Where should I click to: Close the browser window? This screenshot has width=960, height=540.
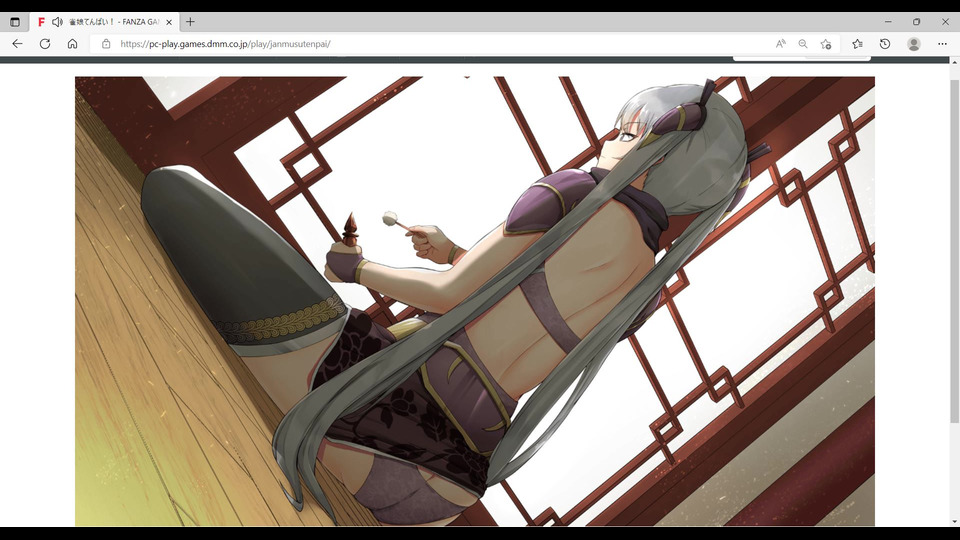tap(945, 22)
